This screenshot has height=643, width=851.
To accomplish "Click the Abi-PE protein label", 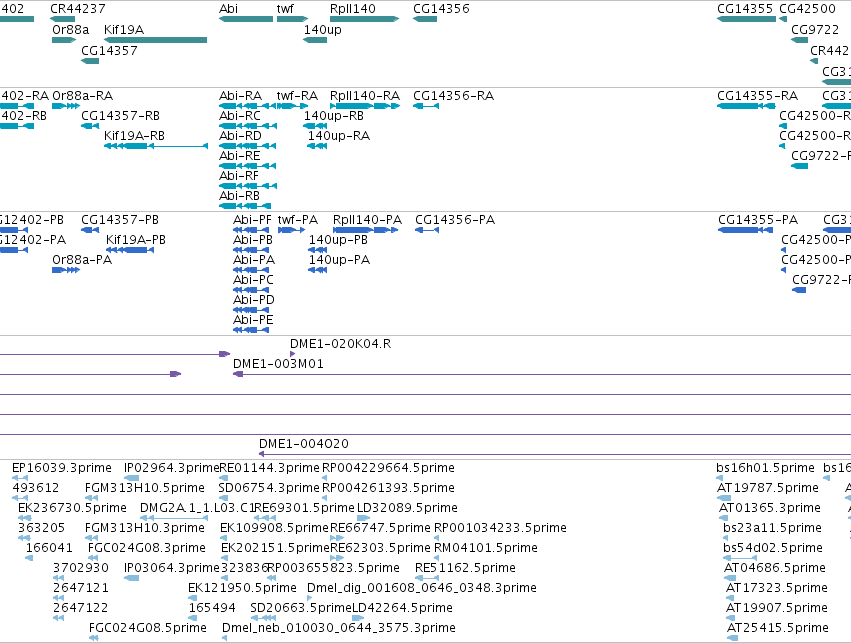I will click(253, 321).
